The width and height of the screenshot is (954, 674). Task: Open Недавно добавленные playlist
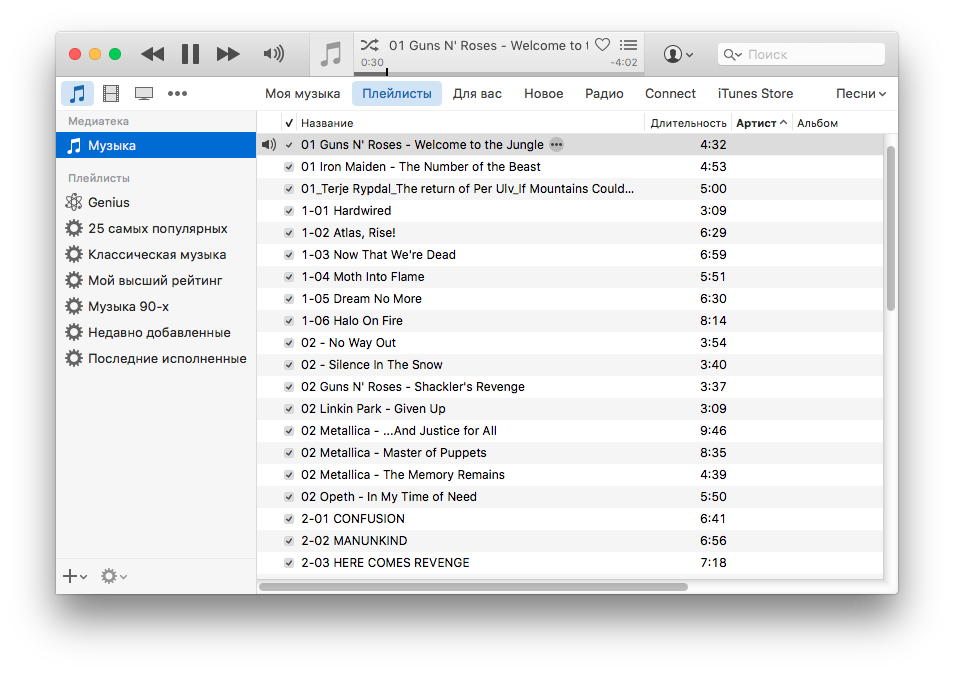point(156,333)
